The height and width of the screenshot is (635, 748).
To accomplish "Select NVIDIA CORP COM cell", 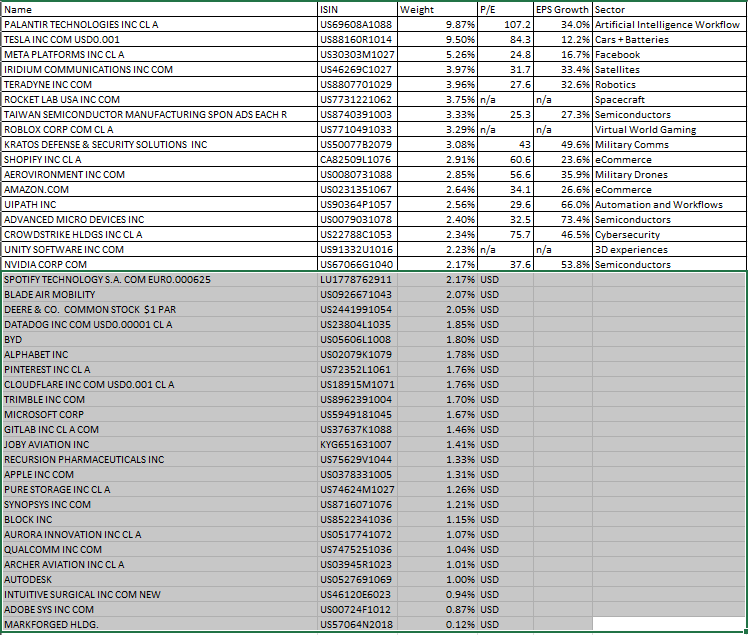I will click(159, 264).
